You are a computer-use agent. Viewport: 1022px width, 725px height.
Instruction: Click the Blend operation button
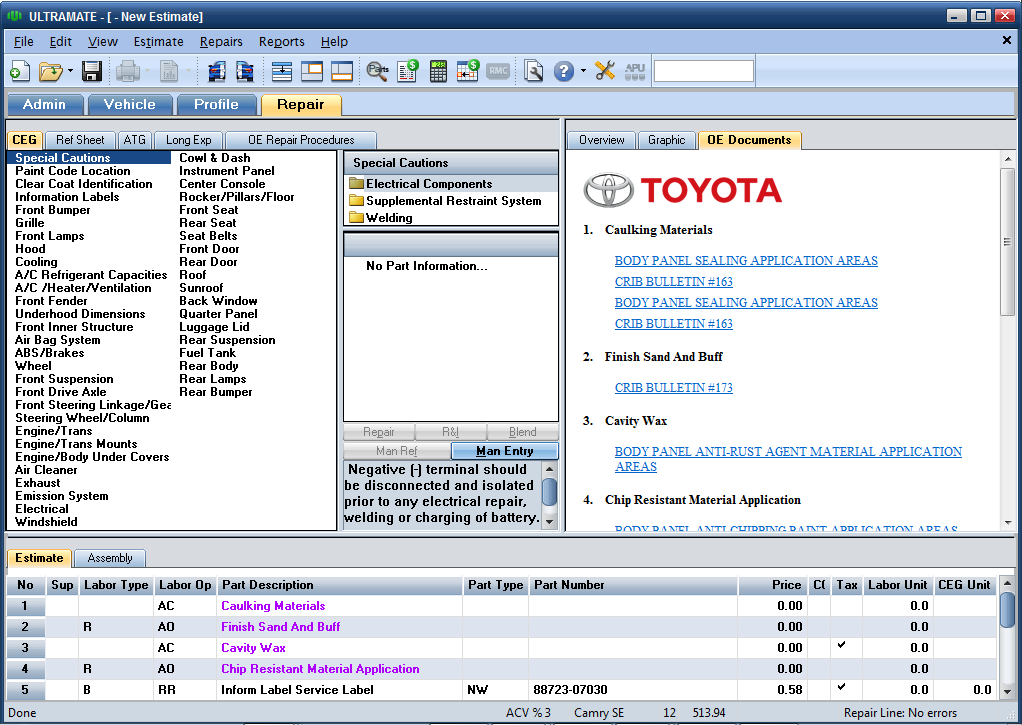[523, 432]
